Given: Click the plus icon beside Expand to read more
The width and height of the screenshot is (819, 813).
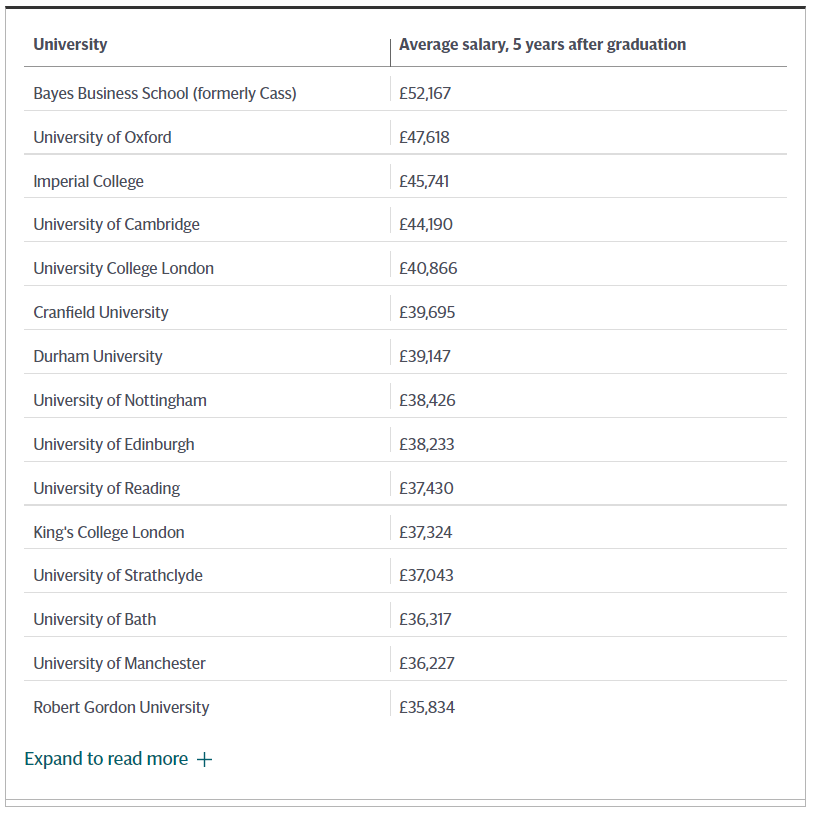Looking at the screenshot, I should [205, 760].
